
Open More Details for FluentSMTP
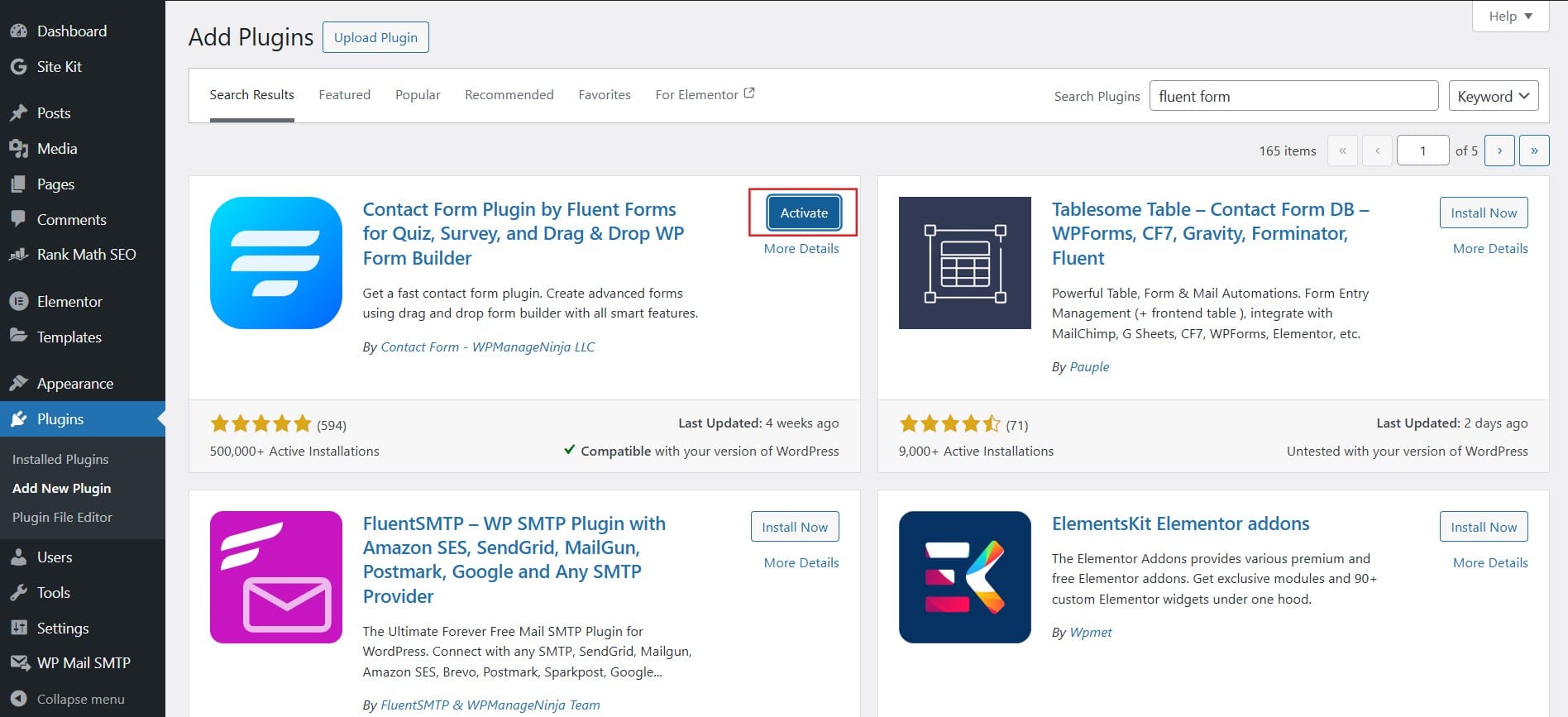[801, 563]
